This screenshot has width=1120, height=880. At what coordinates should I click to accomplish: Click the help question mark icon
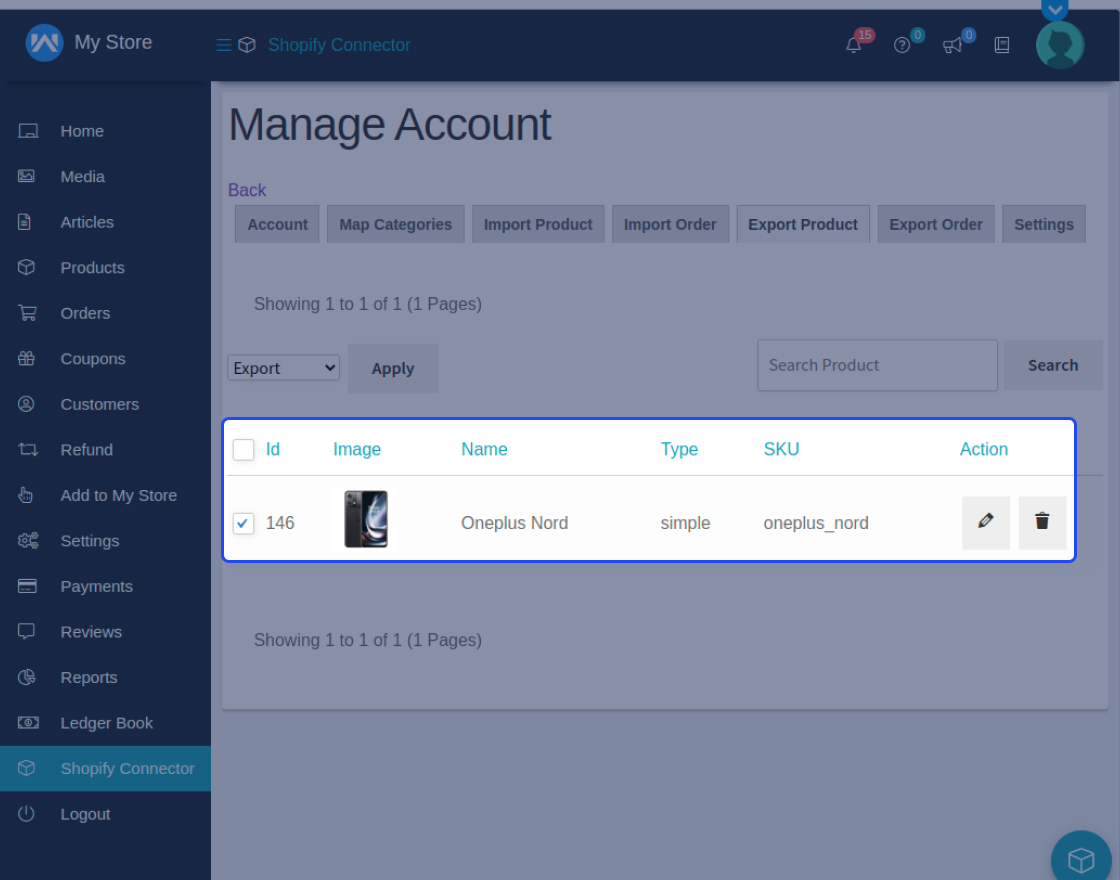pos(903,45)
